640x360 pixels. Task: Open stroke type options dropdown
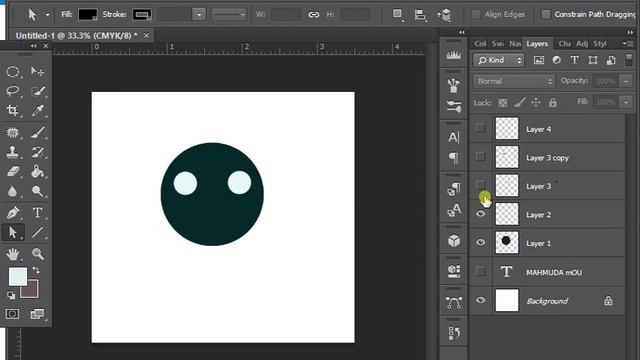point(229,15)
